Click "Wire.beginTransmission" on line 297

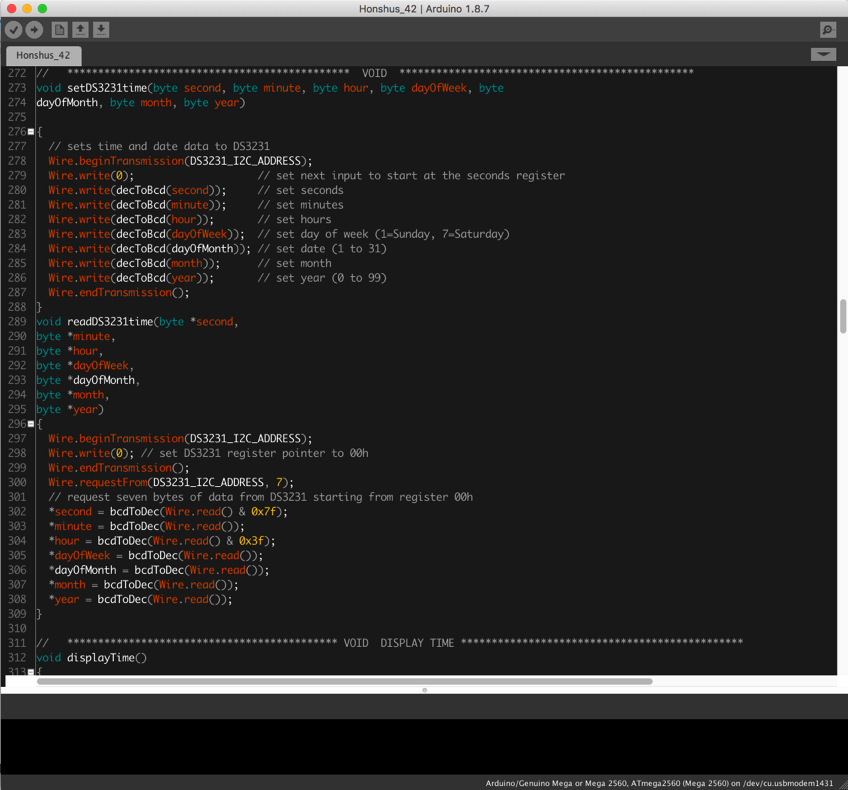[x=116, y=439]
